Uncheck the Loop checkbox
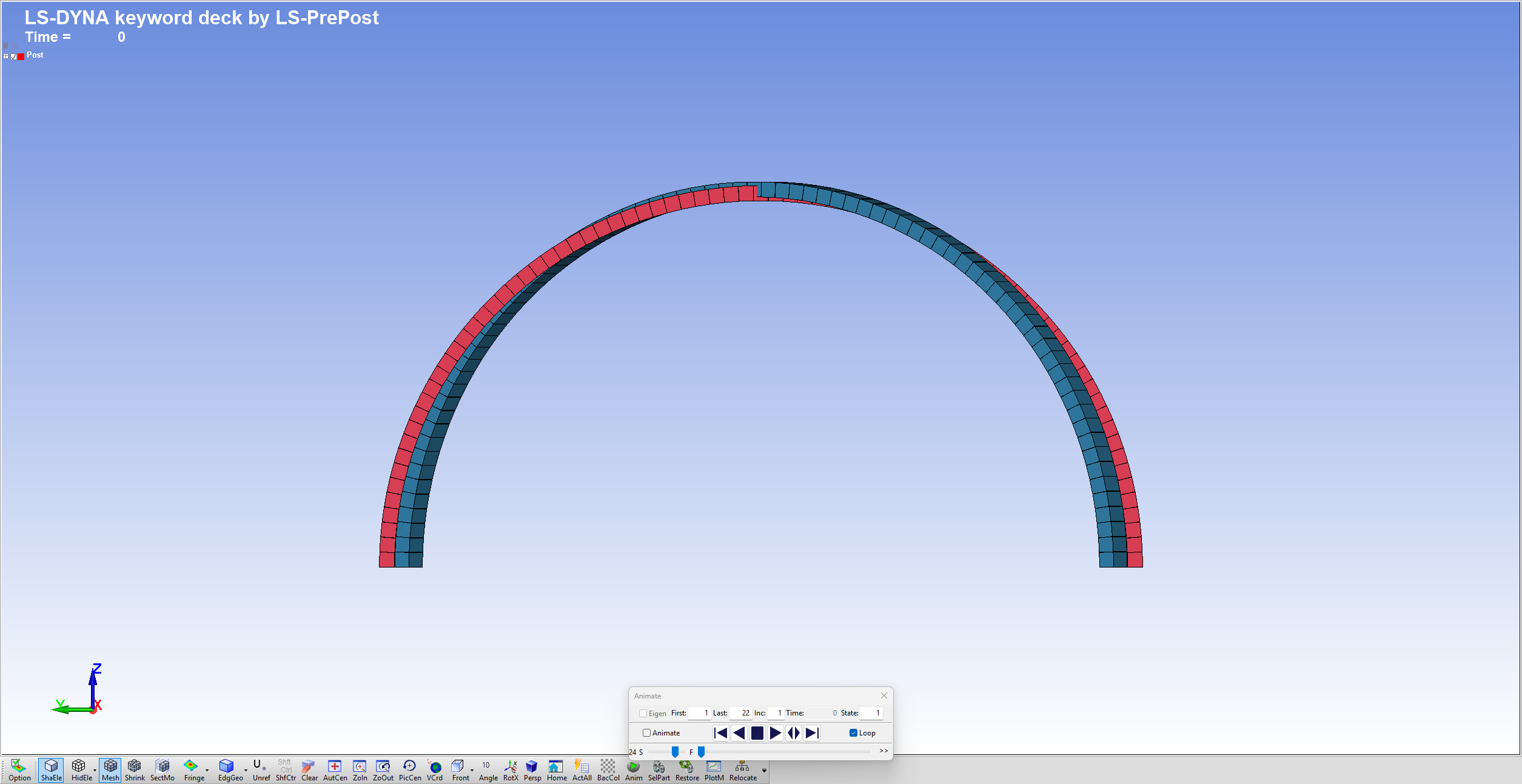 click(853, 733)
